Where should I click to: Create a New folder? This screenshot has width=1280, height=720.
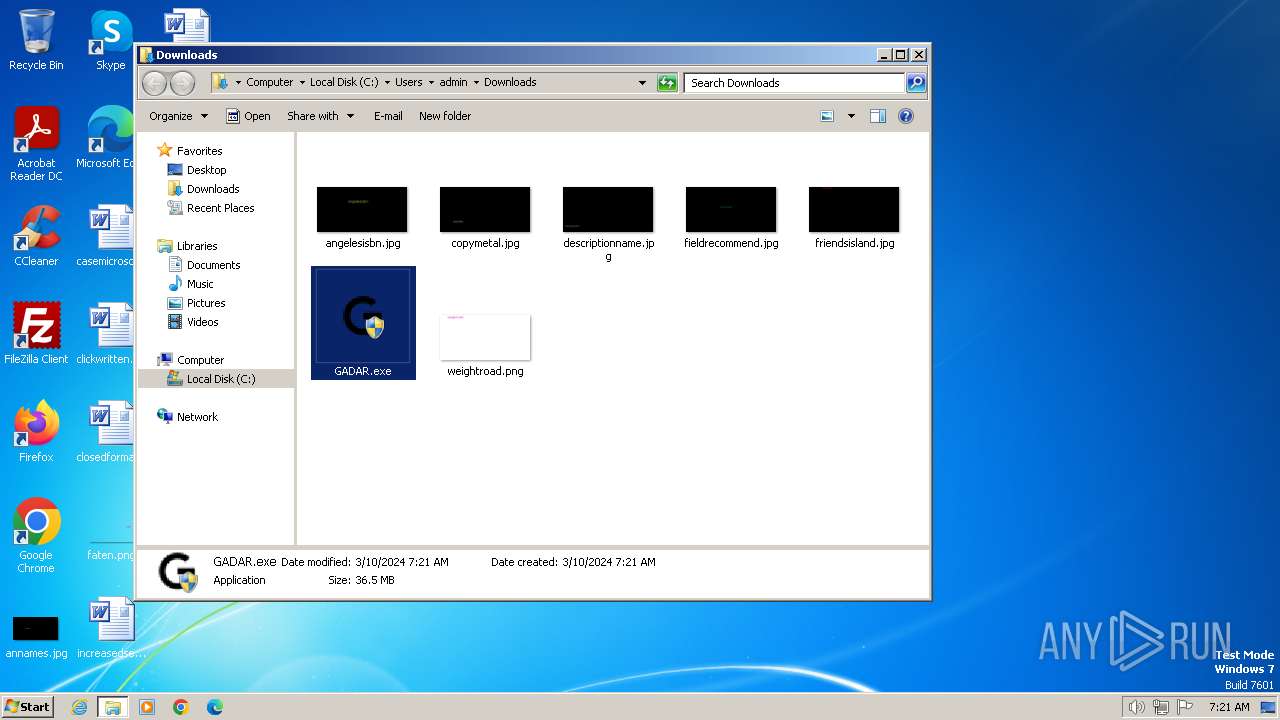tap(445, 116)
